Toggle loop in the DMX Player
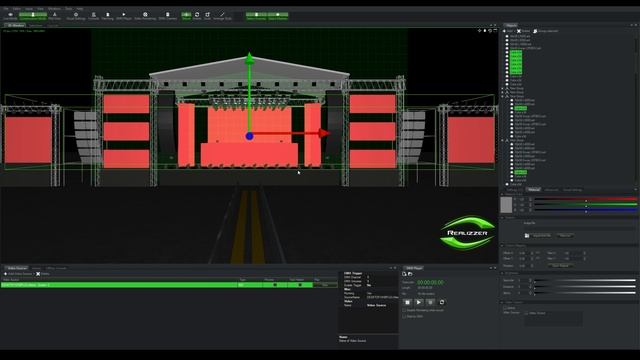 [x=442, y=302]
